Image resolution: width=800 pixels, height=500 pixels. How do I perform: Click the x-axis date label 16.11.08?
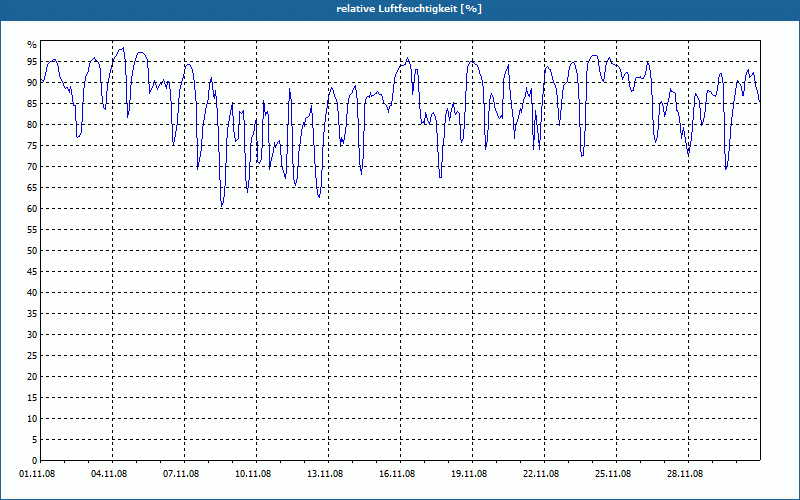[x=397, y=474]
